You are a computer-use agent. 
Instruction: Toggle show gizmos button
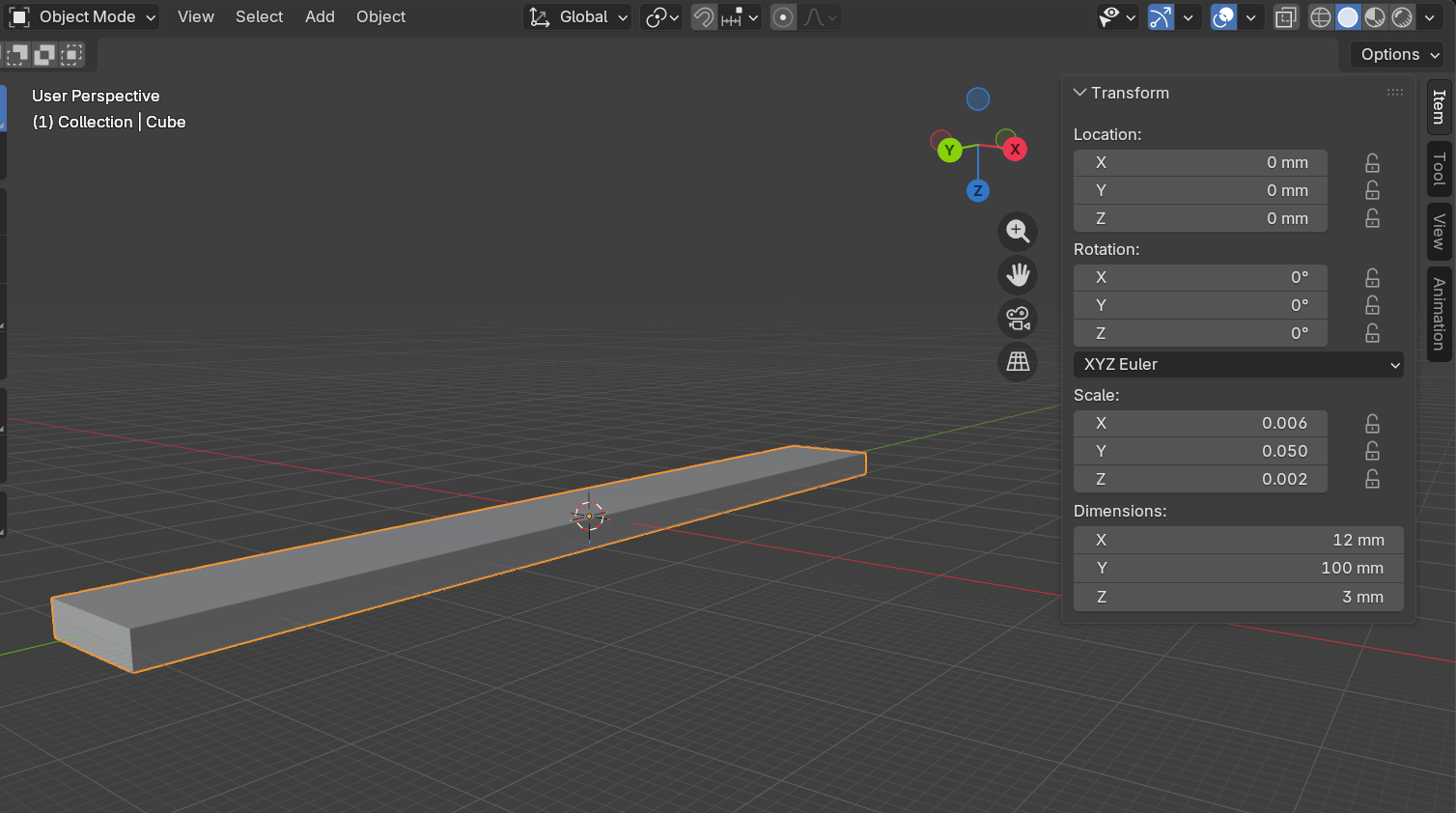(x=1161, y=17)
